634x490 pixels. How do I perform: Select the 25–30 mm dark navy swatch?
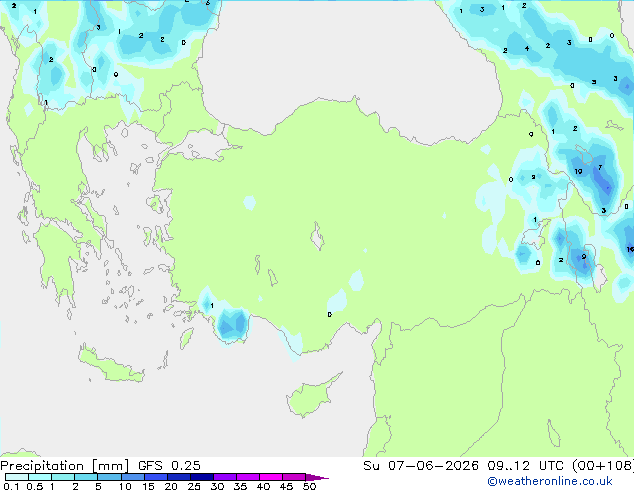click(x=201, y=477)
